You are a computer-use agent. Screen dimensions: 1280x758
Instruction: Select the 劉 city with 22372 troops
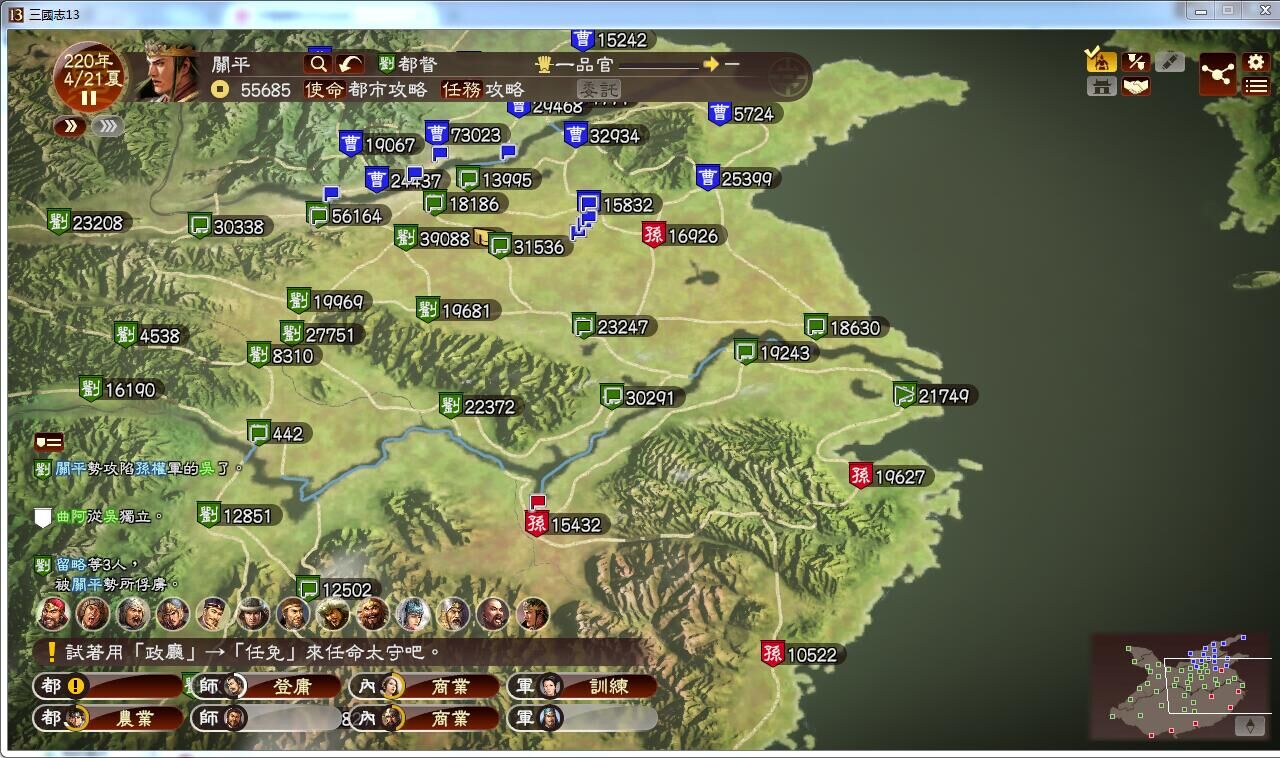coord(478,406)
